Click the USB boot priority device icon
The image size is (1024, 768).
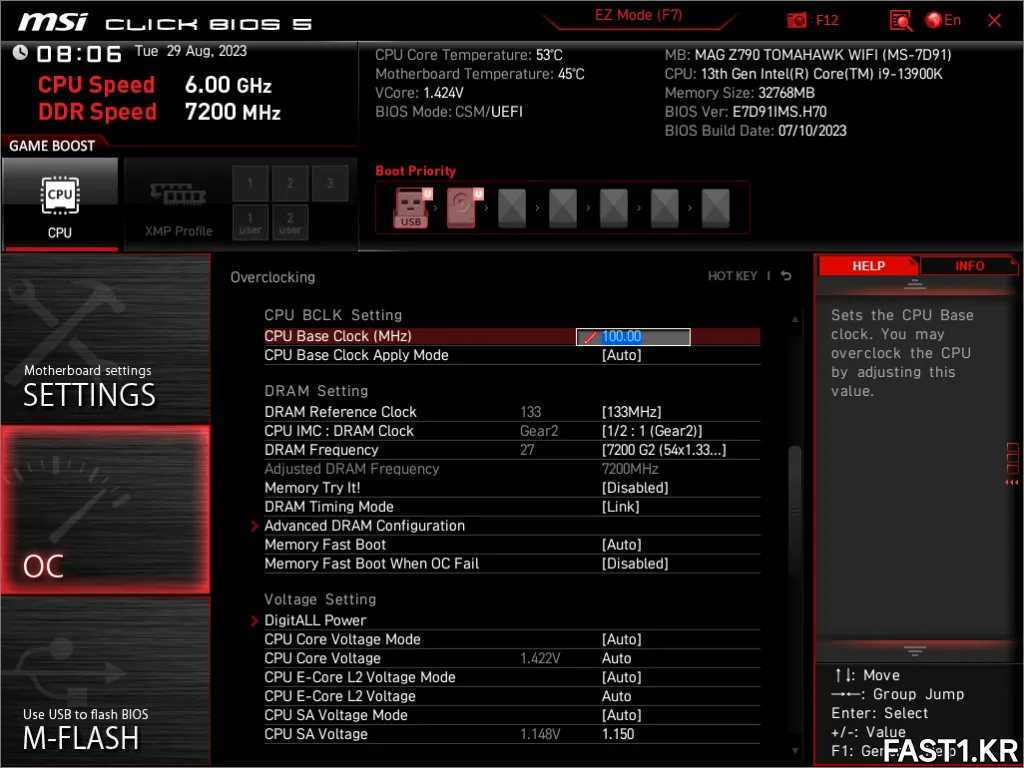pos(411,208)
